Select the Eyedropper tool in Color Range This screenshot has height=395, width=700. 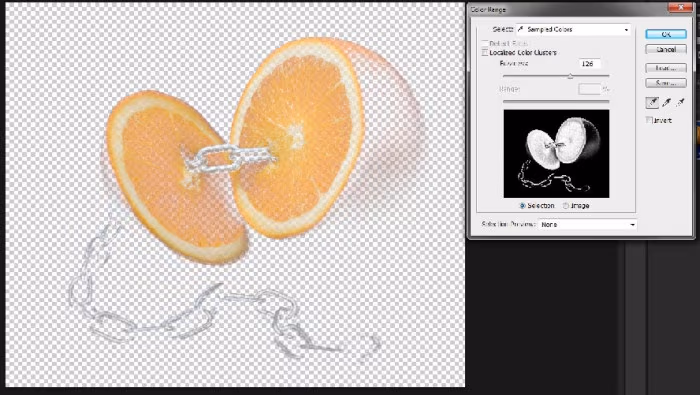652,103
